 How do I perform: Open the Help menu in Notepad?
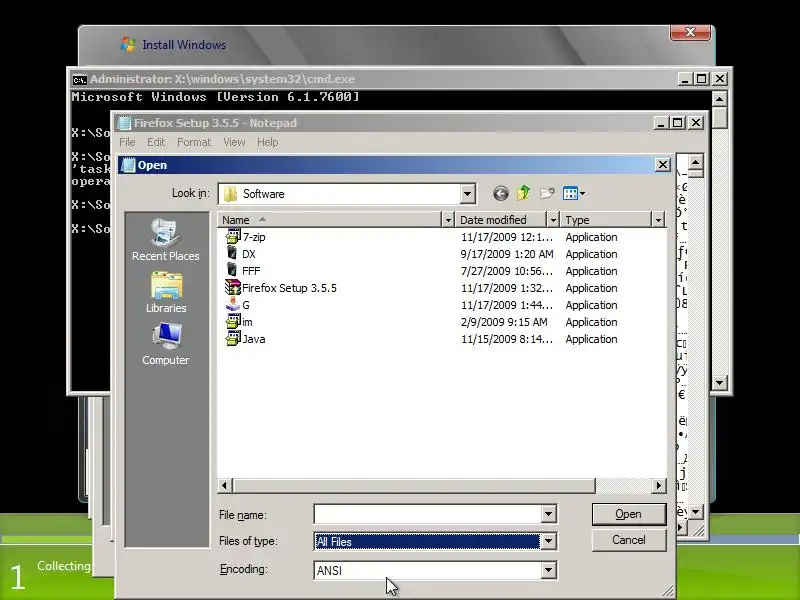[267, 142]
